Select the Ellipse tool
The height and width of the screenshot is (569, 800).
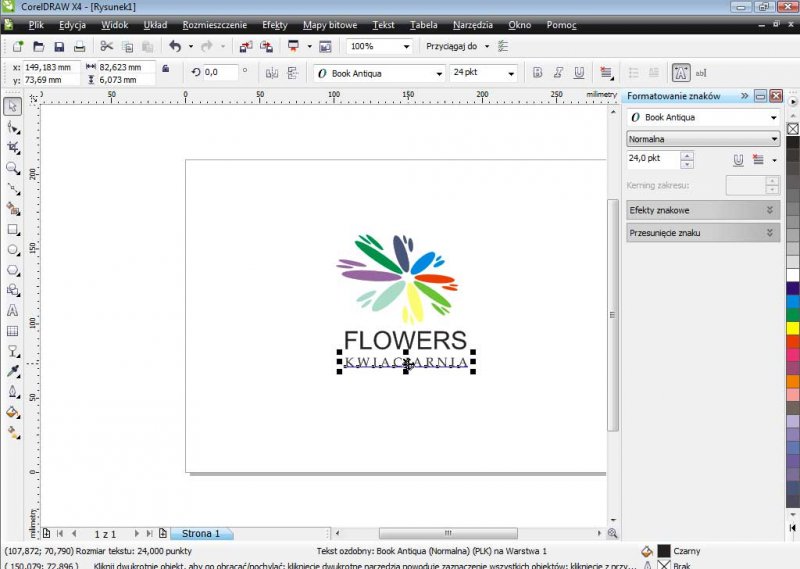click(x=13, y=250)
